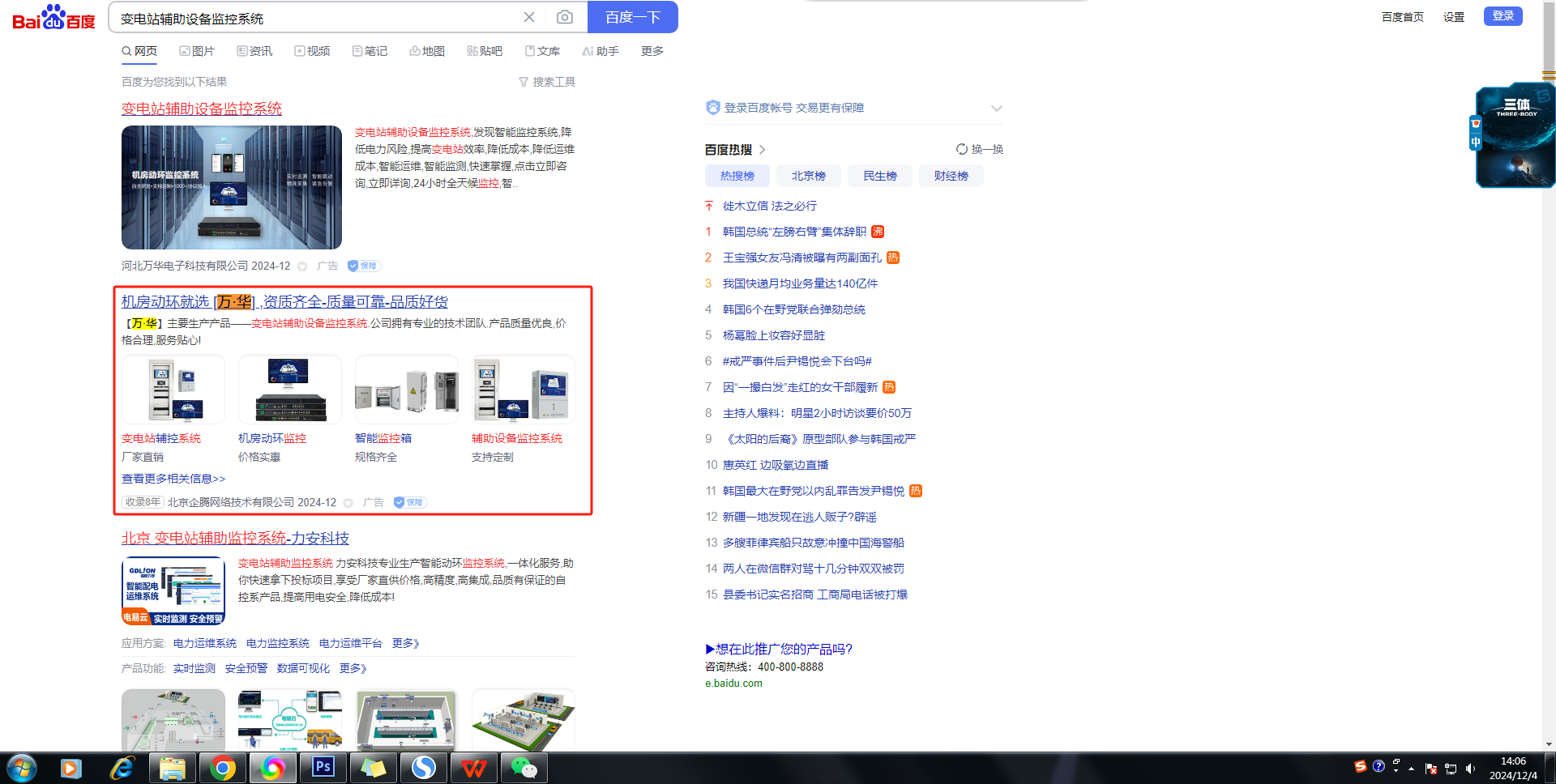The height and width of the screenshot is (784, 1556).
Task: Click the Sogou input method tray icon
Action: coord(1361,766)
